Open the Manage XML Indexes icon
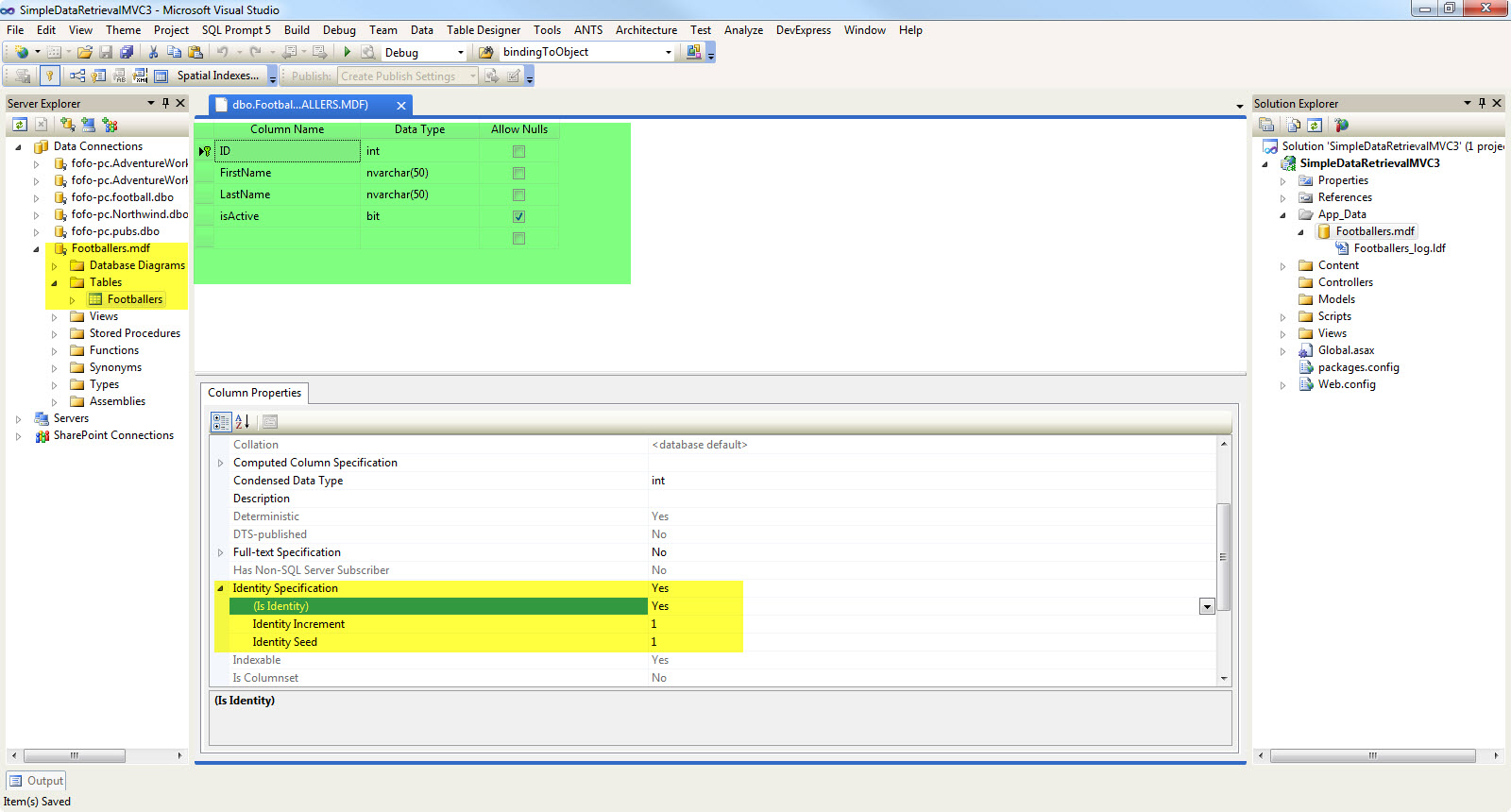Screen dimensions: 1511x812 pyautogui.click(x=140, y=76)
